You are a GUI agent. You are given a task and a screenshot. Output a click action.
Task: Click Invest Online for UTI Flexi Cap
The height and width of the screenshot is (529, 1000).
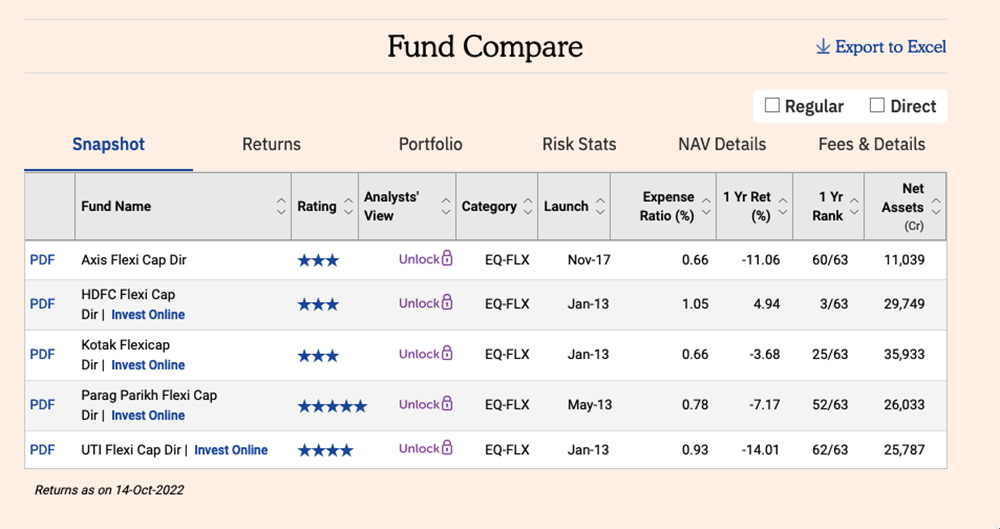pos(231,450)
